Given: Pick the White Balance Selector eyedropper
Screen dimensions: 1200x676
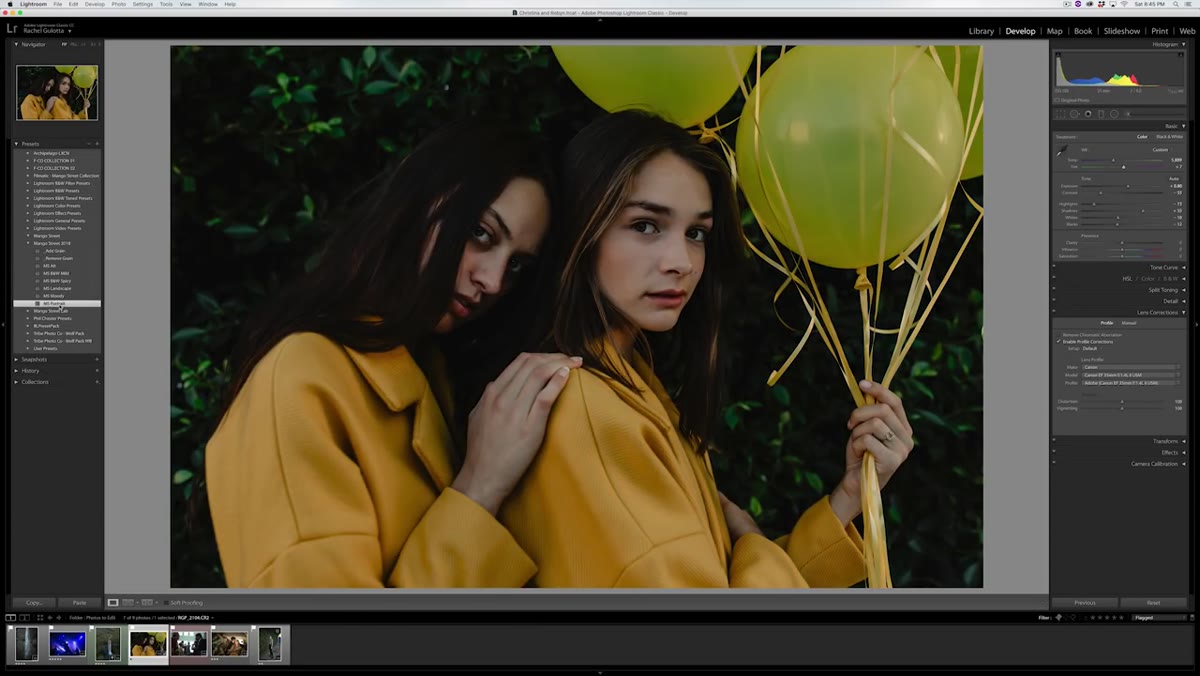Looking at the screenshot, I should 1063,151.
